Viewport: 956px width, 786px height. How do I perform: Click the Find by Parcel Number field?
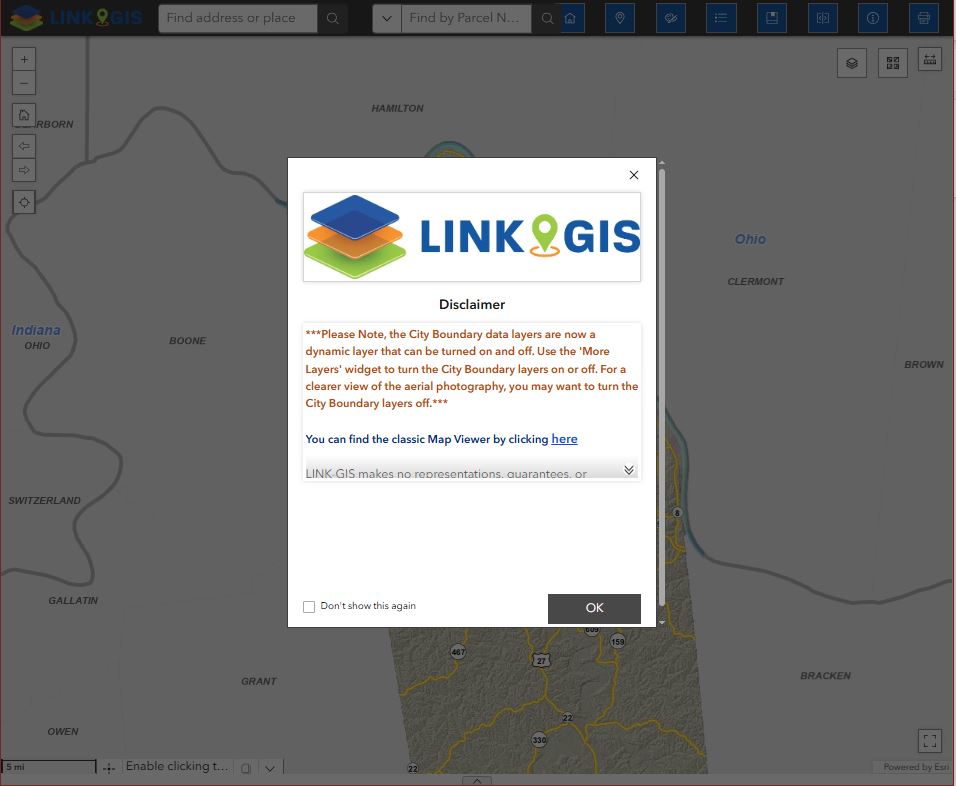466,18
